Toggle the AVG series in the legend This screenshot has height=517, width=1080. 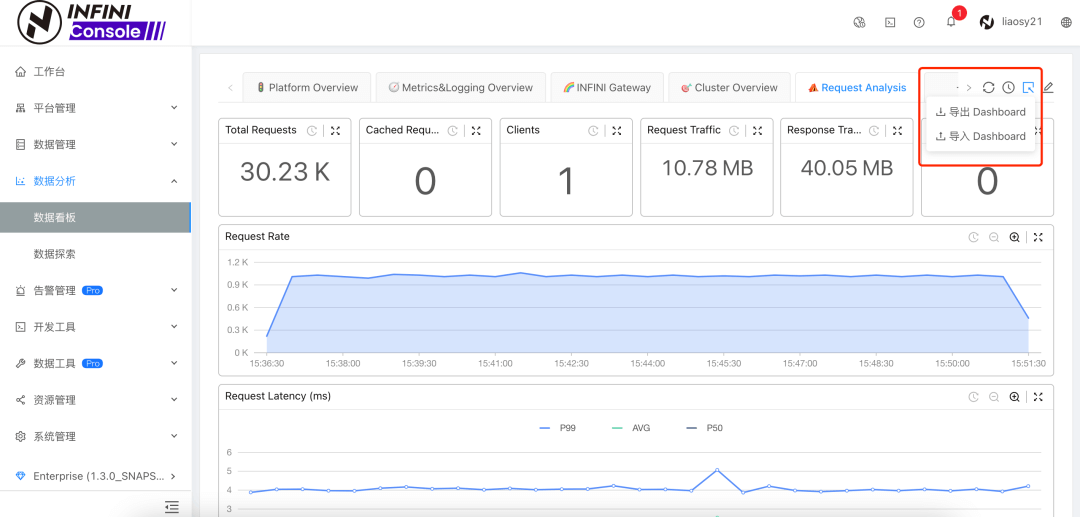click(x=631, y=428)
